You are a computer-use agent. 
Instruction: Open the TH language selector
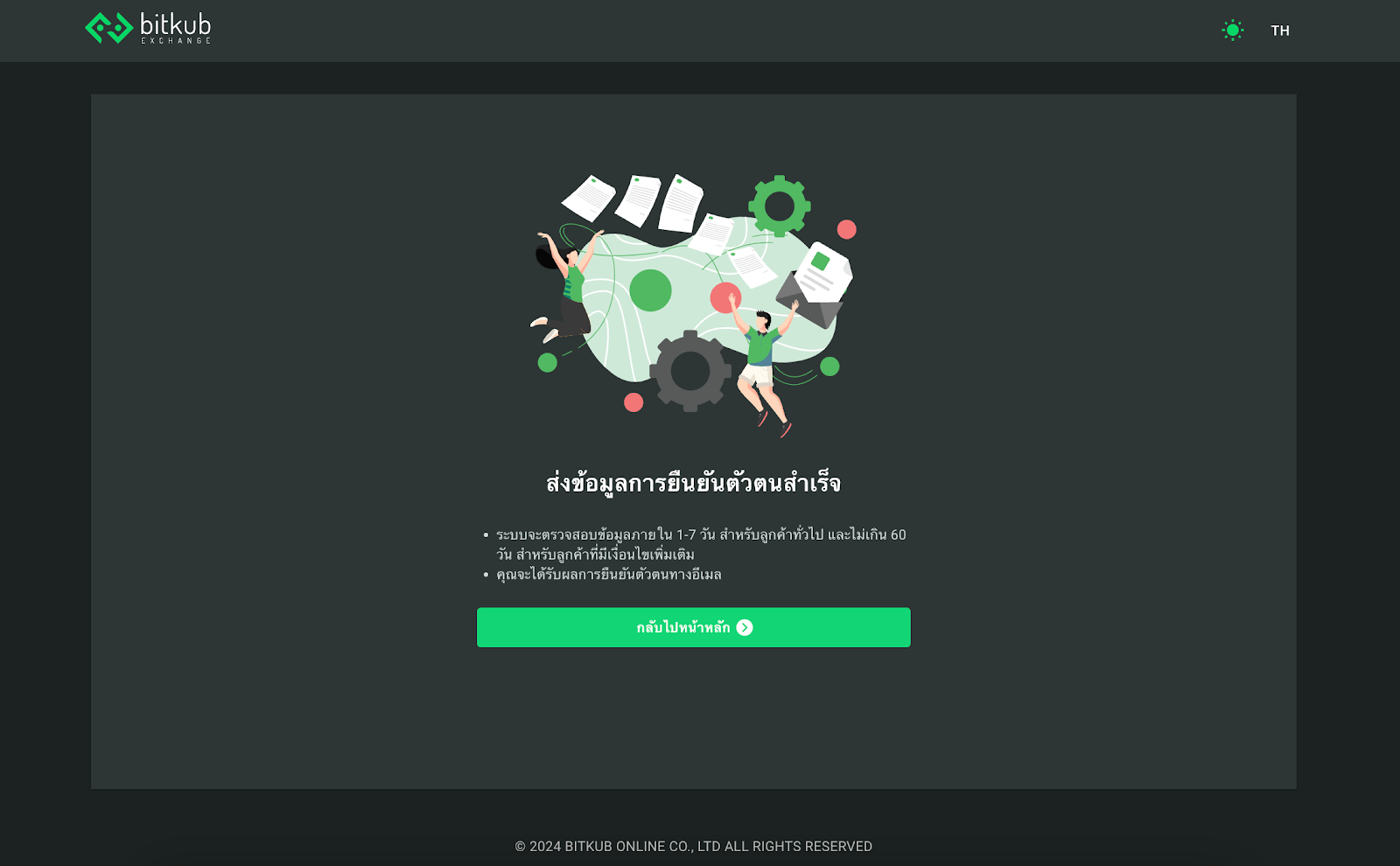tap(1280, 31)
